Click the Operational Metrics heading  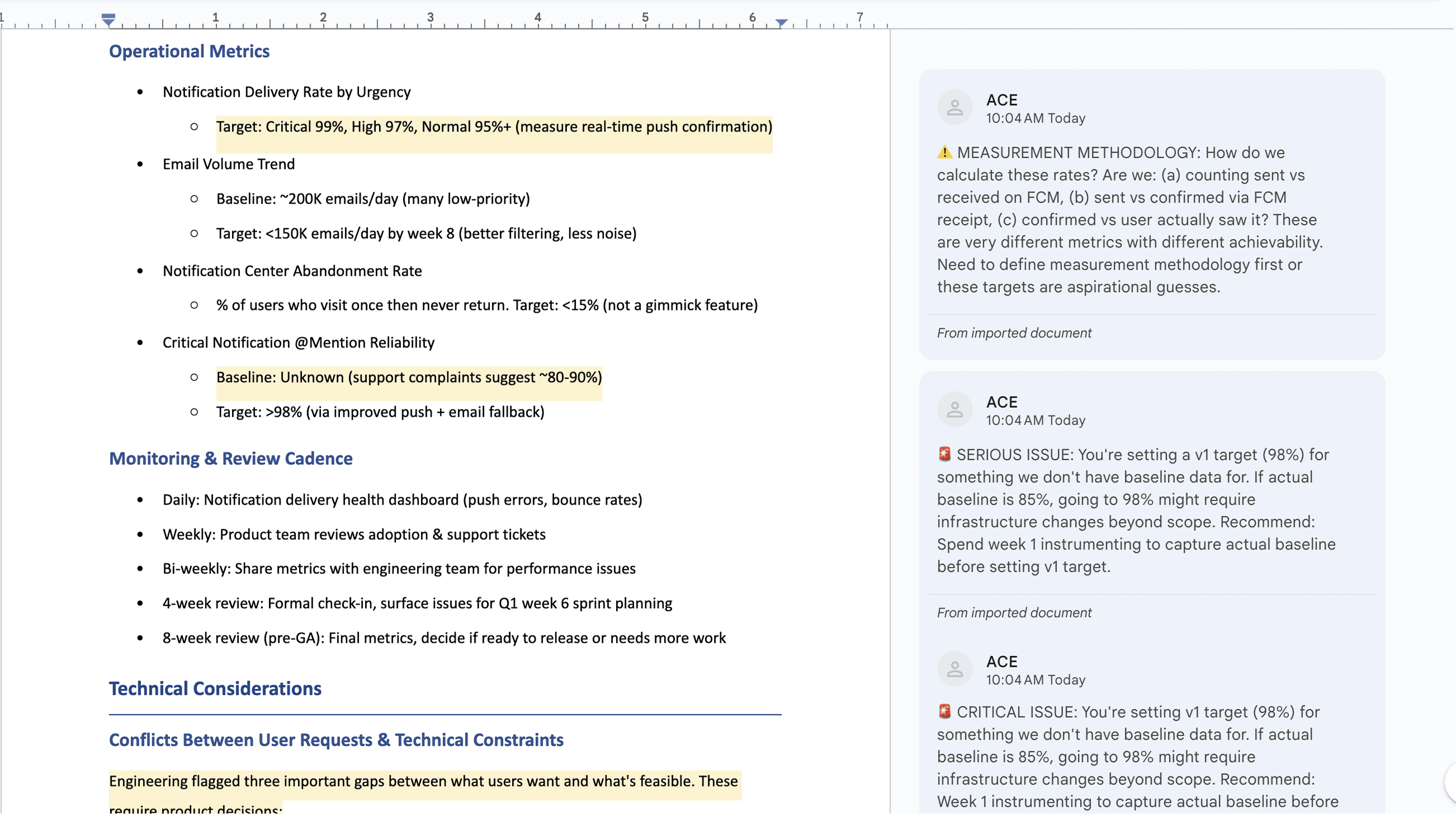[189, 51]
